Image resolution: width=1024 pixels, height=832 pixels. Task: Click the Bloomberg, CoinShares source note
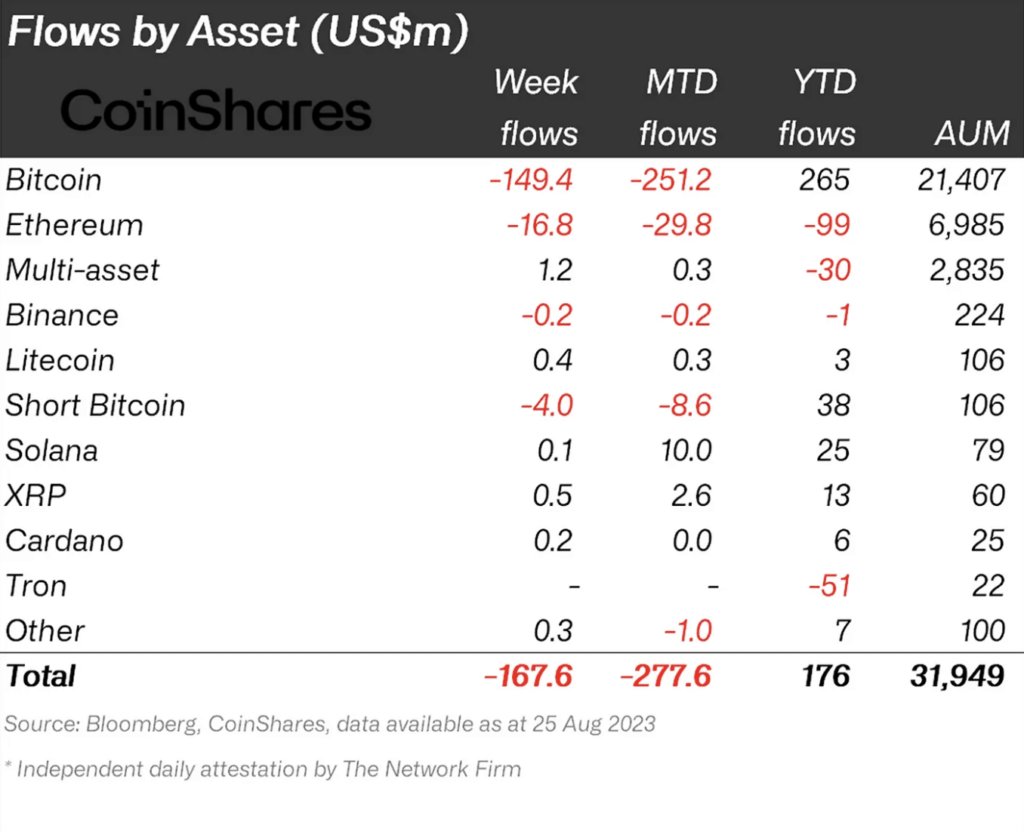[330, 723]
